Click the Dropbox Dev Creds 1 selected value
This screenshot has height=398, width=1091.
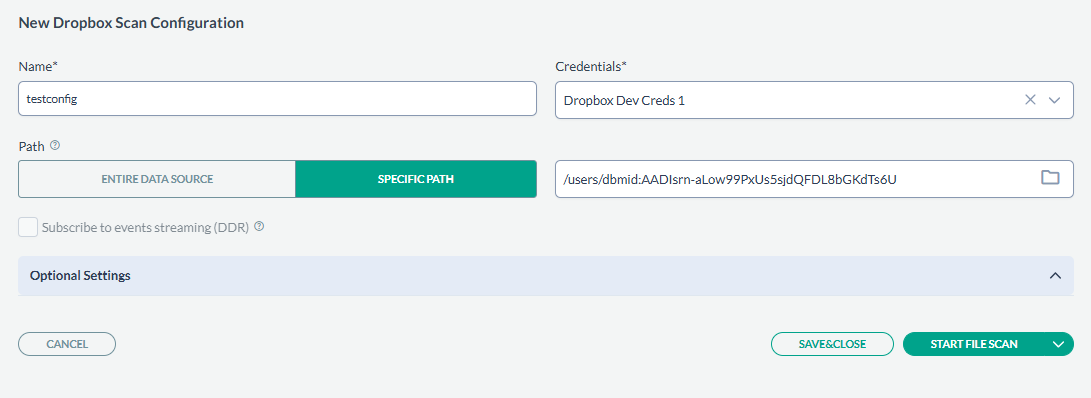(x=624, y=100)
